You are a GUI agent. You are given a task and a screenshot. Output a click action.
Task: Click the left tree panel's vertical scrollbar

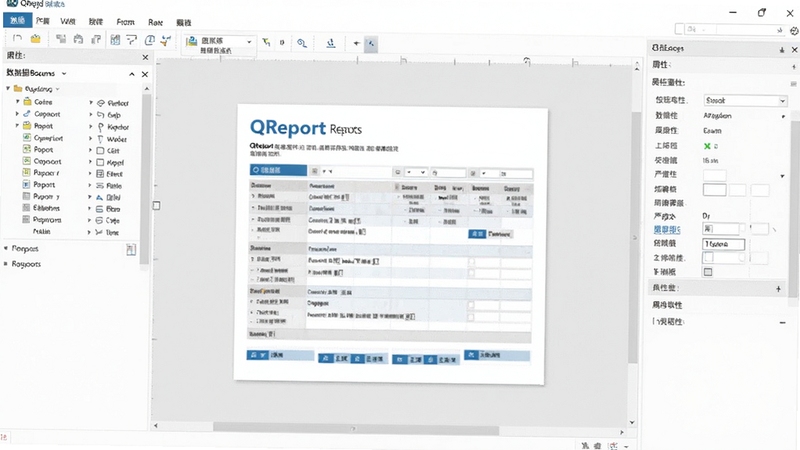point(146,179)
